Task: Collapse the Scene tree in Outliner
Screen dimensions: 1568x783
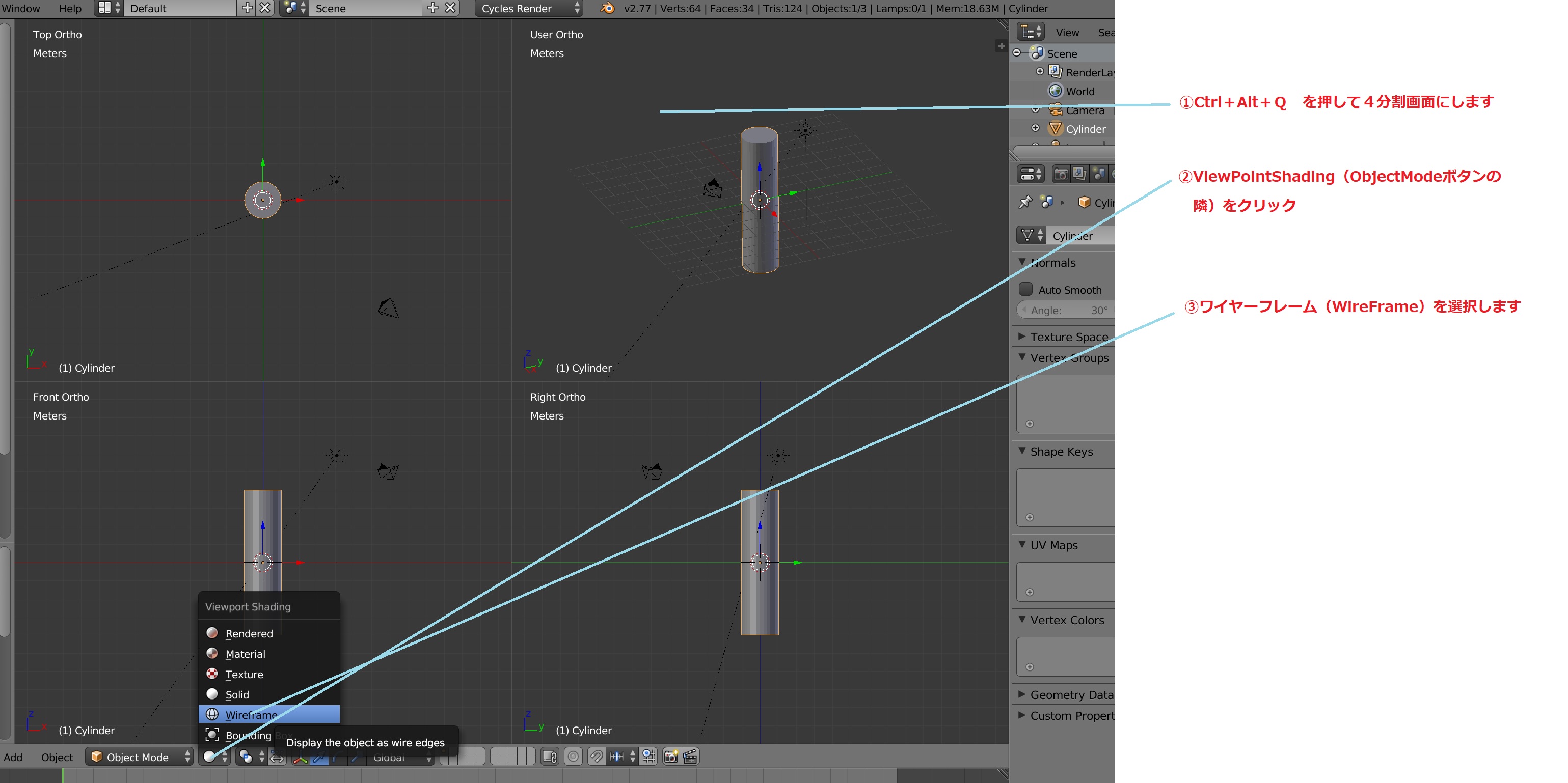Action: pyautogui.click(x=1016, y=53)
